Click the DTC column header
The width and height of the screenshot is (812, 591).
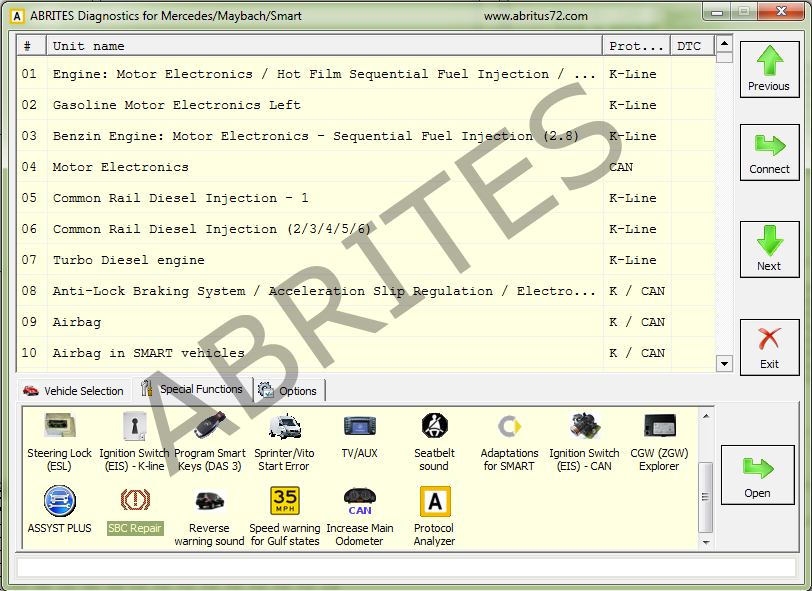pyautogui.click(x=692, y=46)
